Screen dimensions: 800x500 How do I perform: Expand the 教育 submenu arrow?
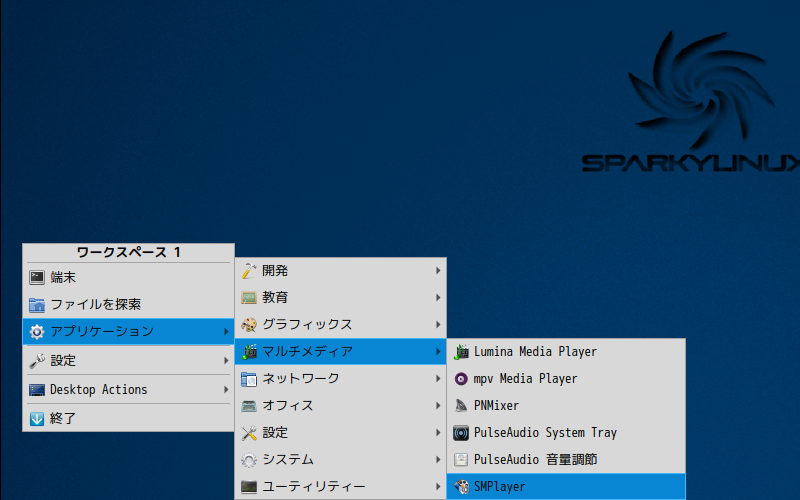(438, 298)
